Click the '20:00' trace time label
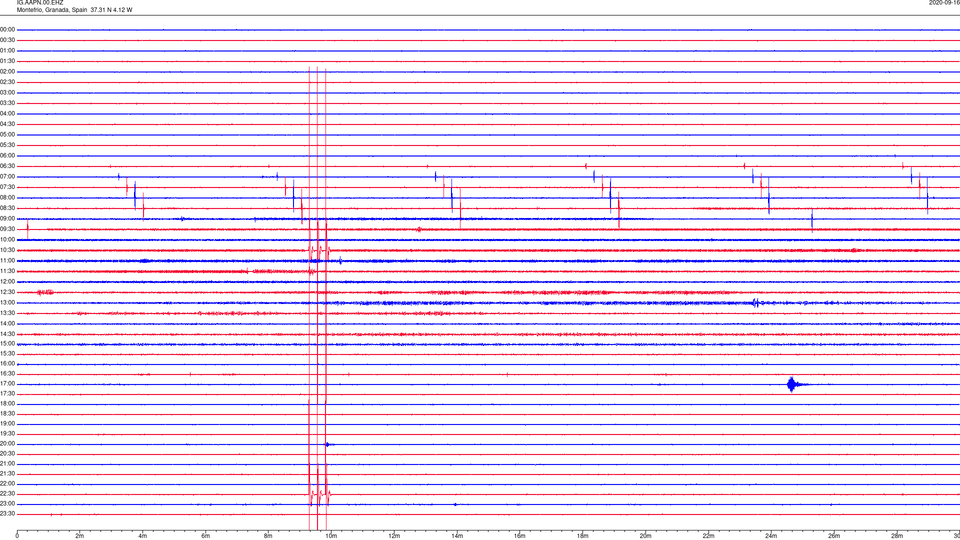 (7, 444)
